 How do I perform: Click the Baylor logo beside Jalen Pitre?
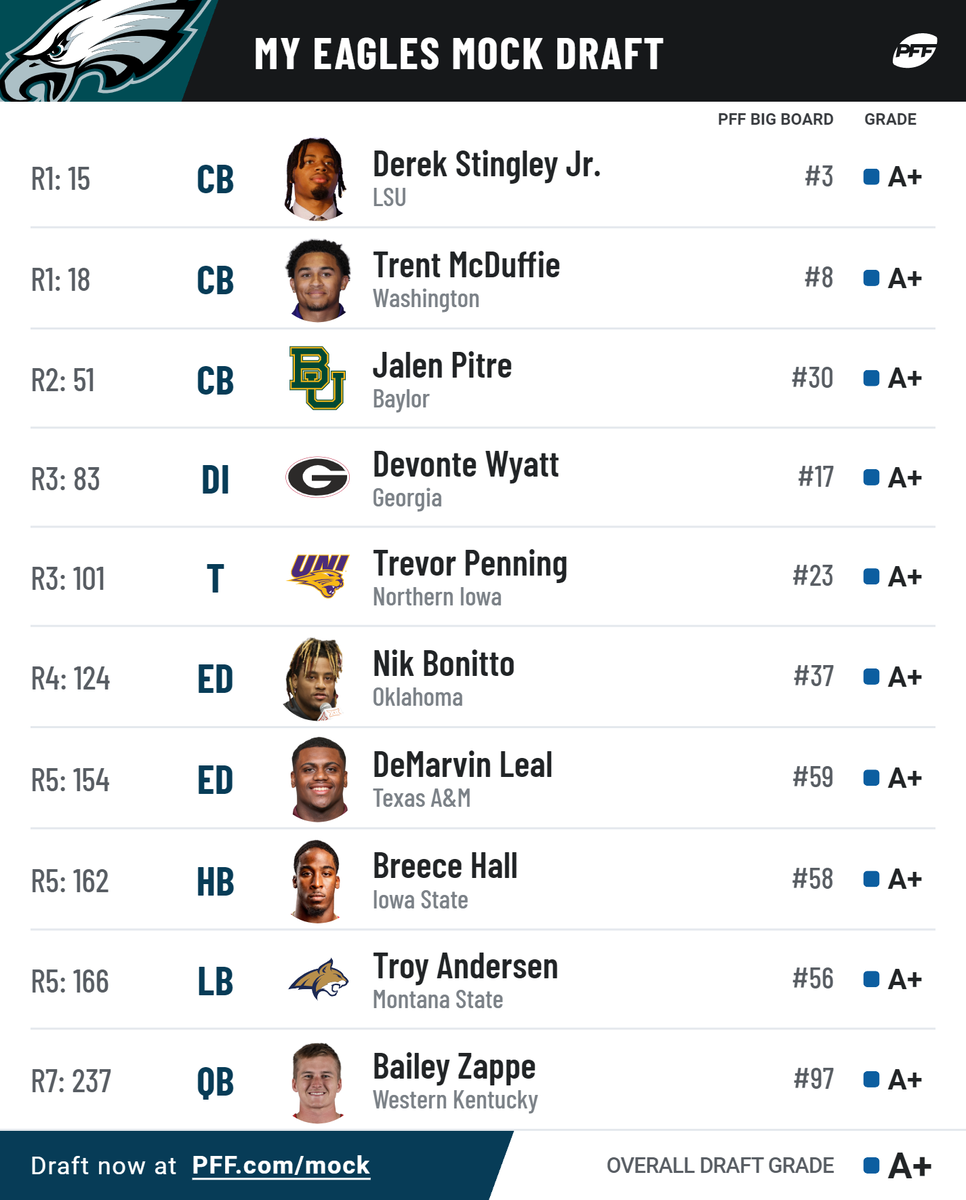click(317, 378)
